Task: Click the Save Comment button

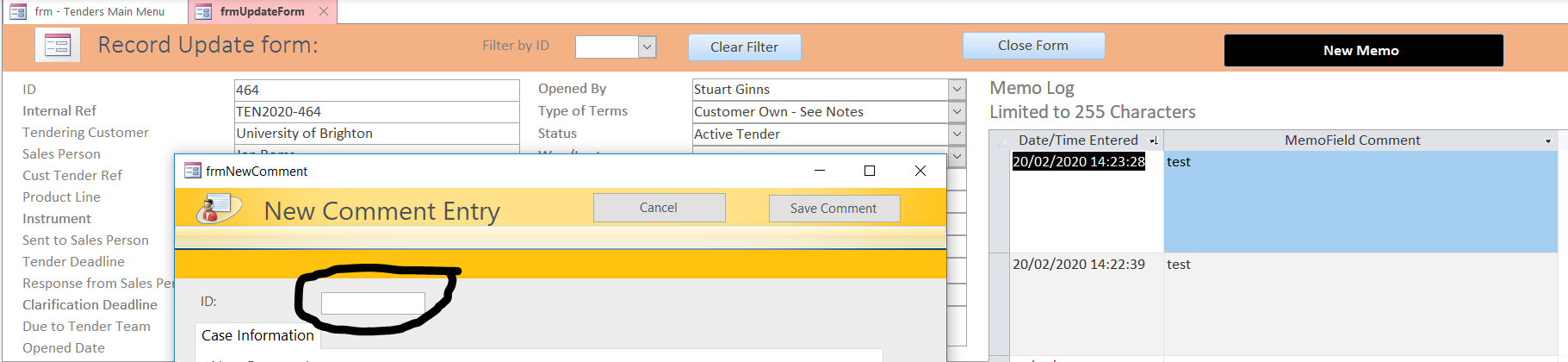Action: (x=834, y=209)
